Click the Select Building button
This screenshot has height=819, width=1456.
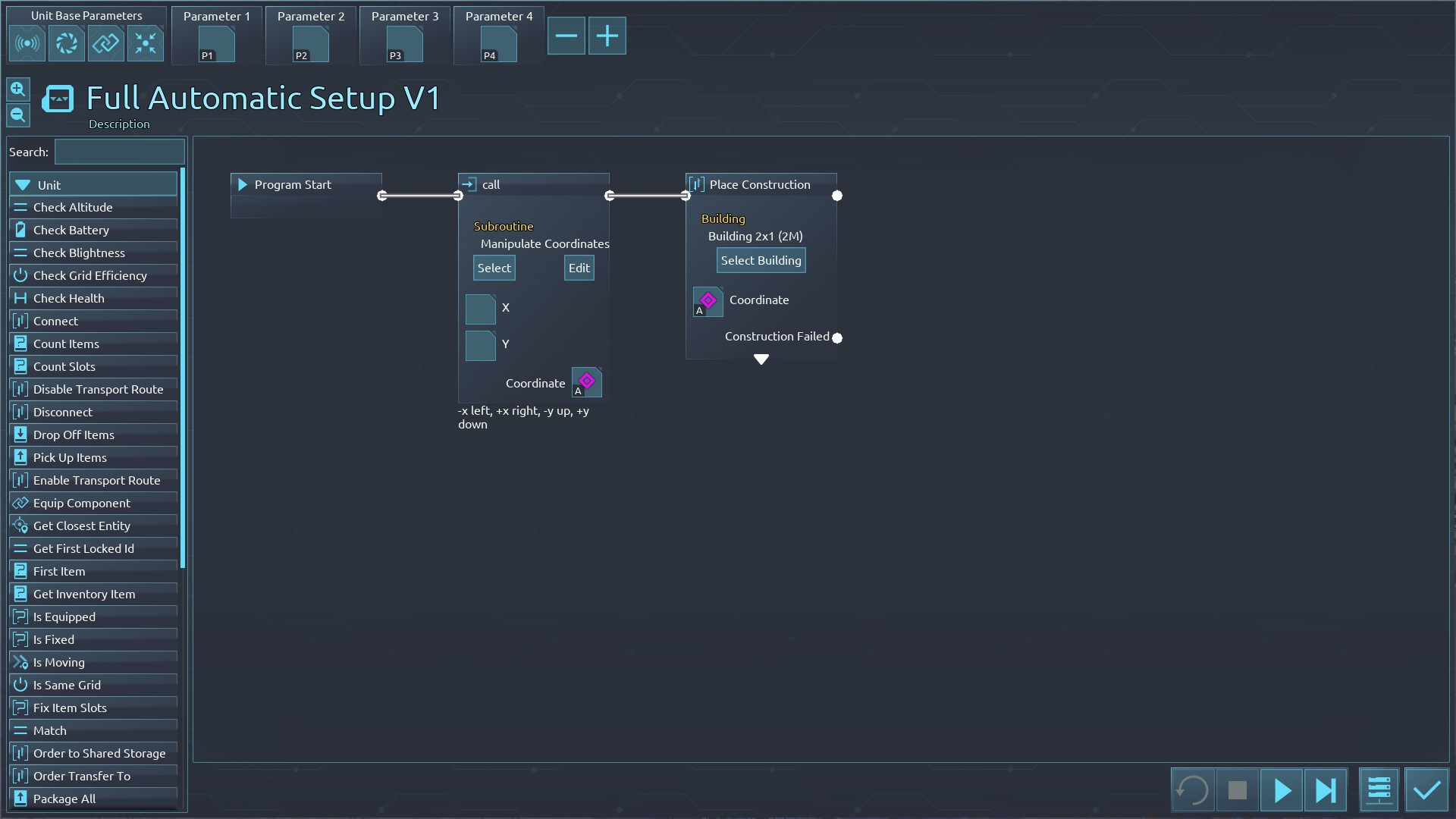pyautogui.click(x=761, y=261)
